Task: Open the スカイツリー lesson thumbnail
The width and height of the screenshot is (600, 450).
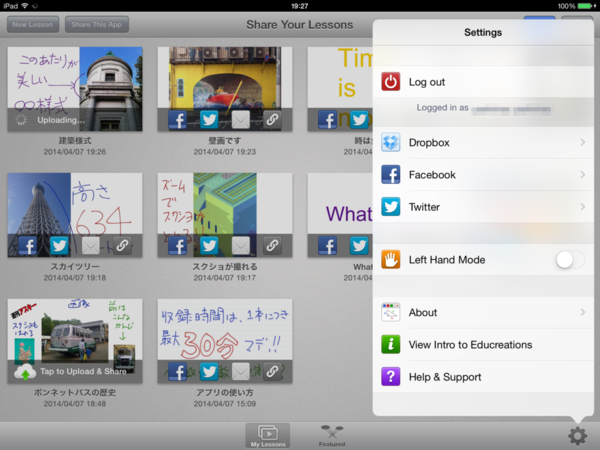Action: tap(75, 215)
